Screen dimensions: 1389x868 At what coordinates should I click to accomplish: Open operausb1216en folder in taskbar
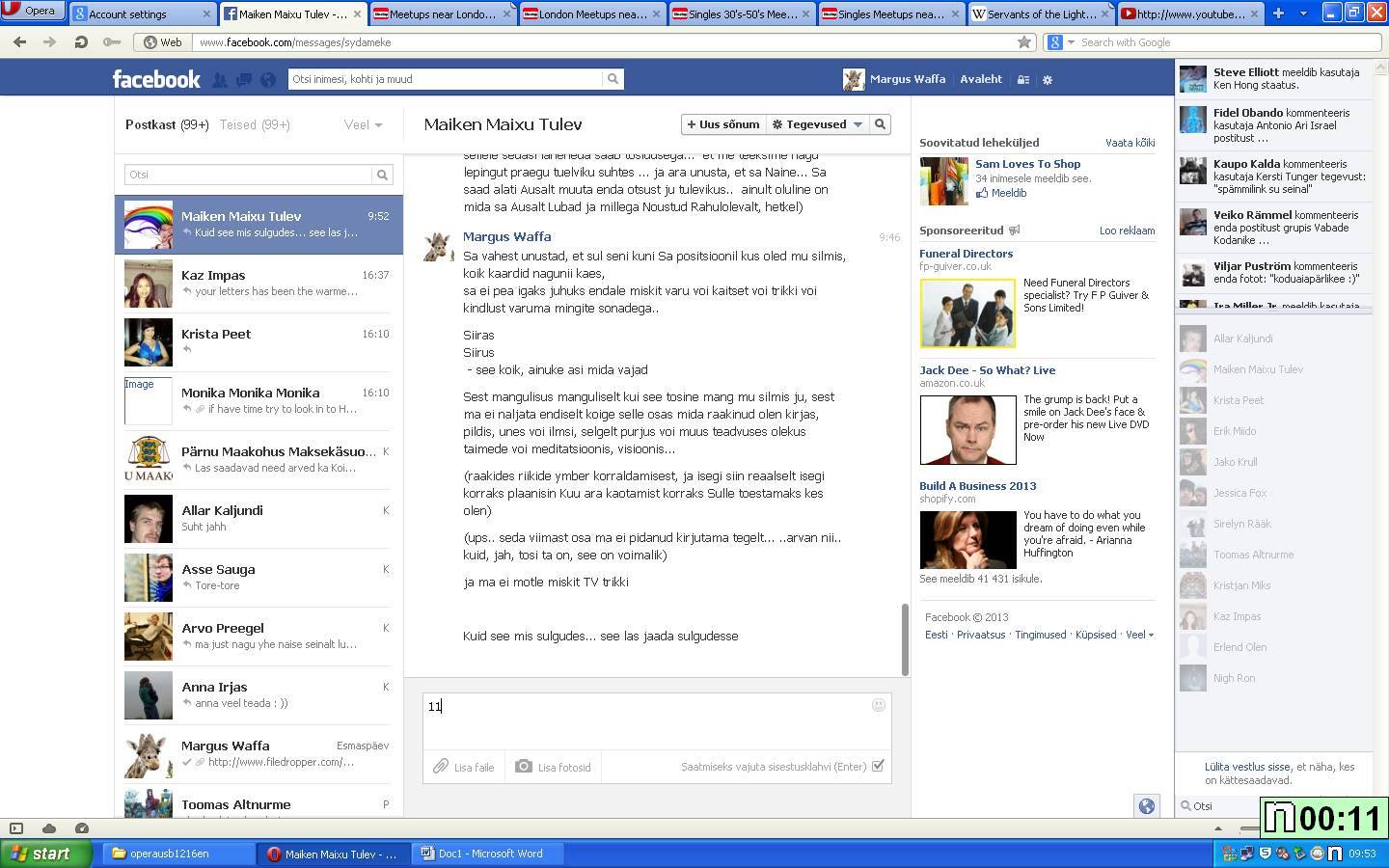[x=178, y=854]
